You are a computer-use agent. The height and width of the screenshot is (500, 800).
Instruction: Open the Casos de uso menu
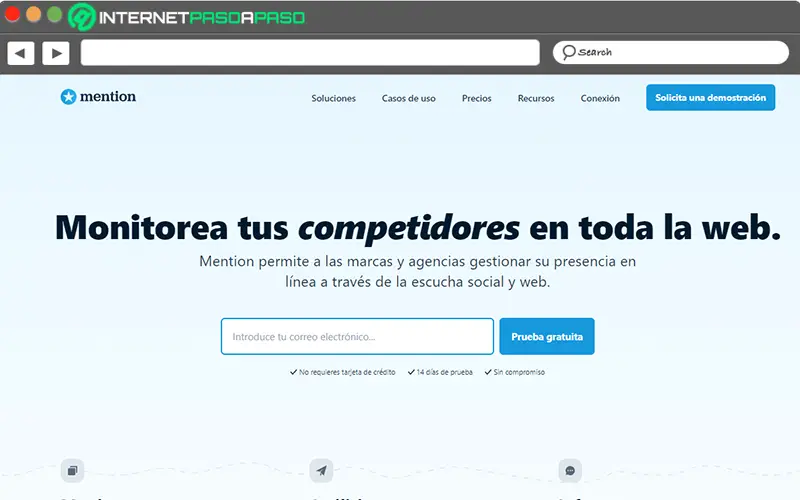coord(409,98)
